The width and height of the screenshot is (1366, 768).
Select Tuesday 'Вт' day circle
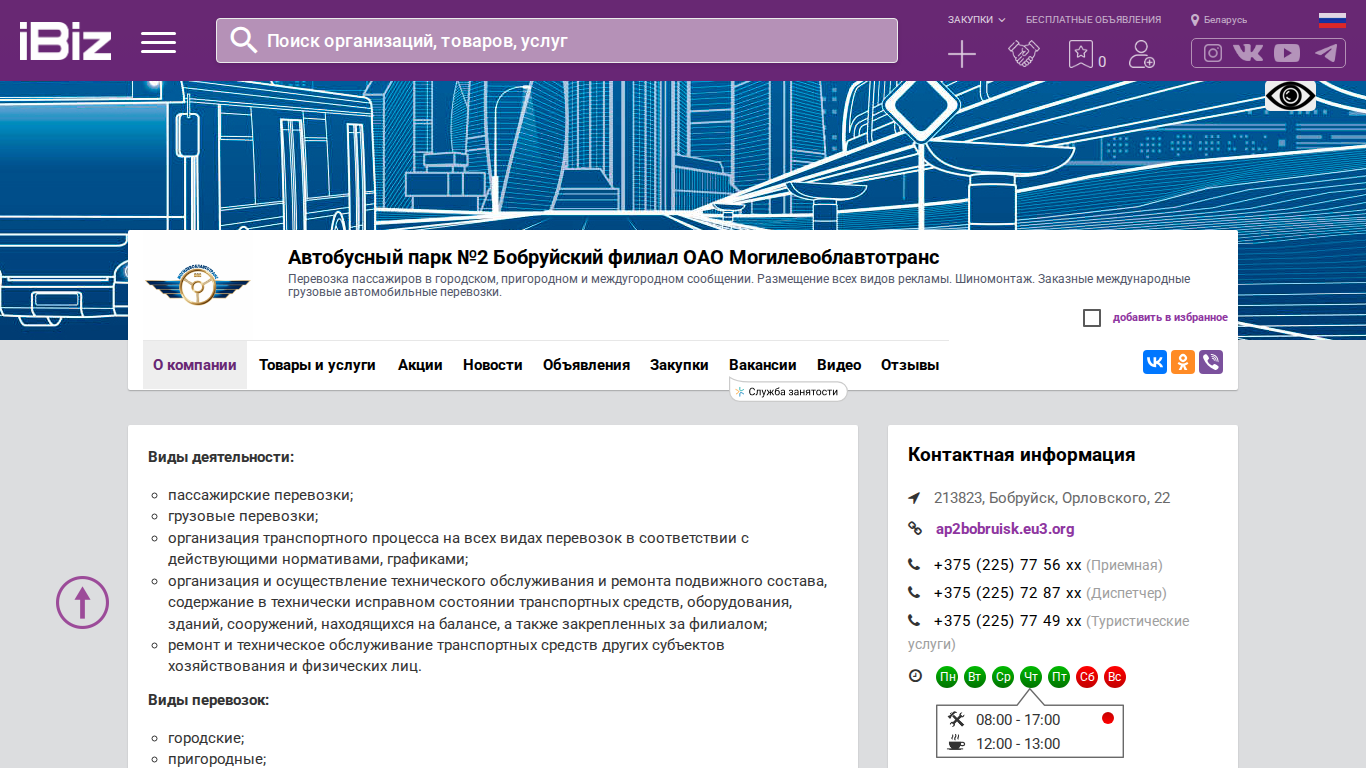click(x=975, y=677)
